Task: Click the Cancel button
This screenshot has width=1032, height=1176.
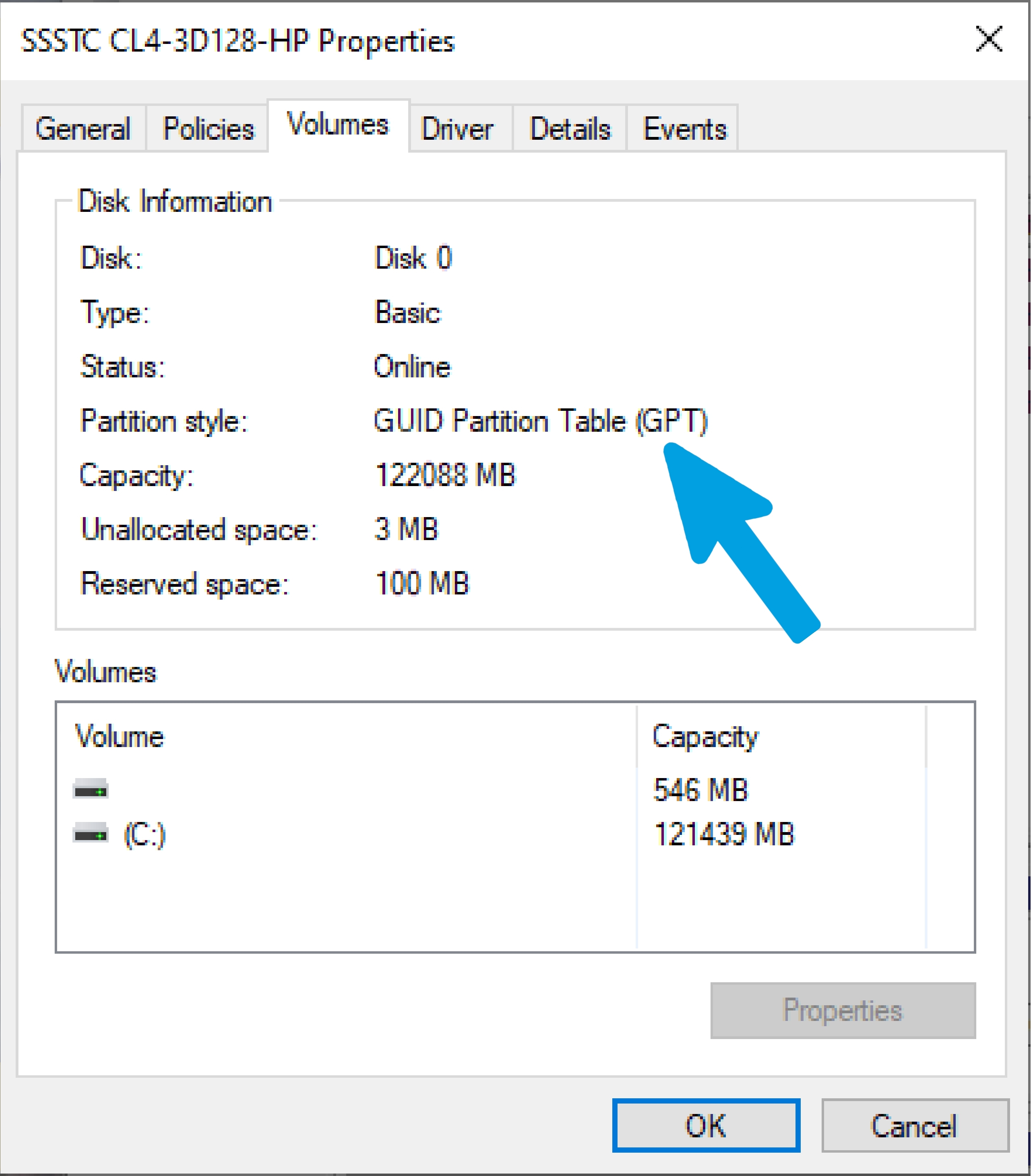Action: click(915, 1125)
